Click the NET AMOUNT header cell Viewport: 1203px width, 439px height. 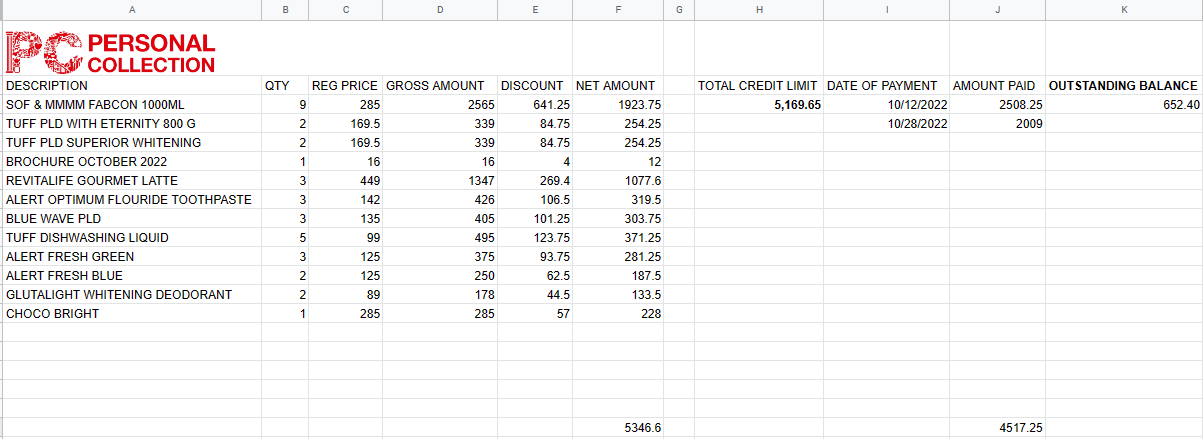tap(618, 86)
